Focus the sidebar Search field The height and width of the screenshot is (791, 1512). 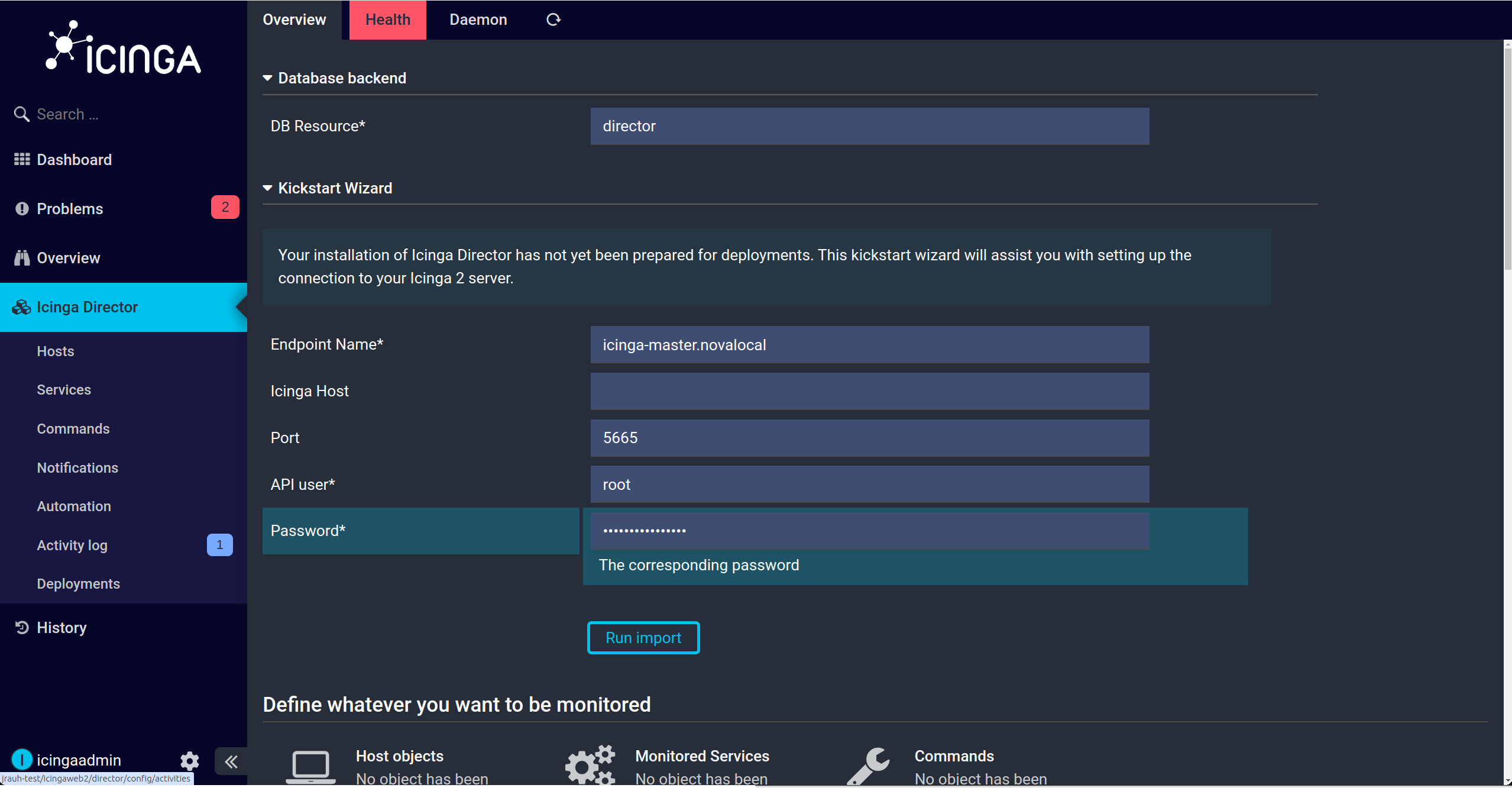click(x=124, y=114)
